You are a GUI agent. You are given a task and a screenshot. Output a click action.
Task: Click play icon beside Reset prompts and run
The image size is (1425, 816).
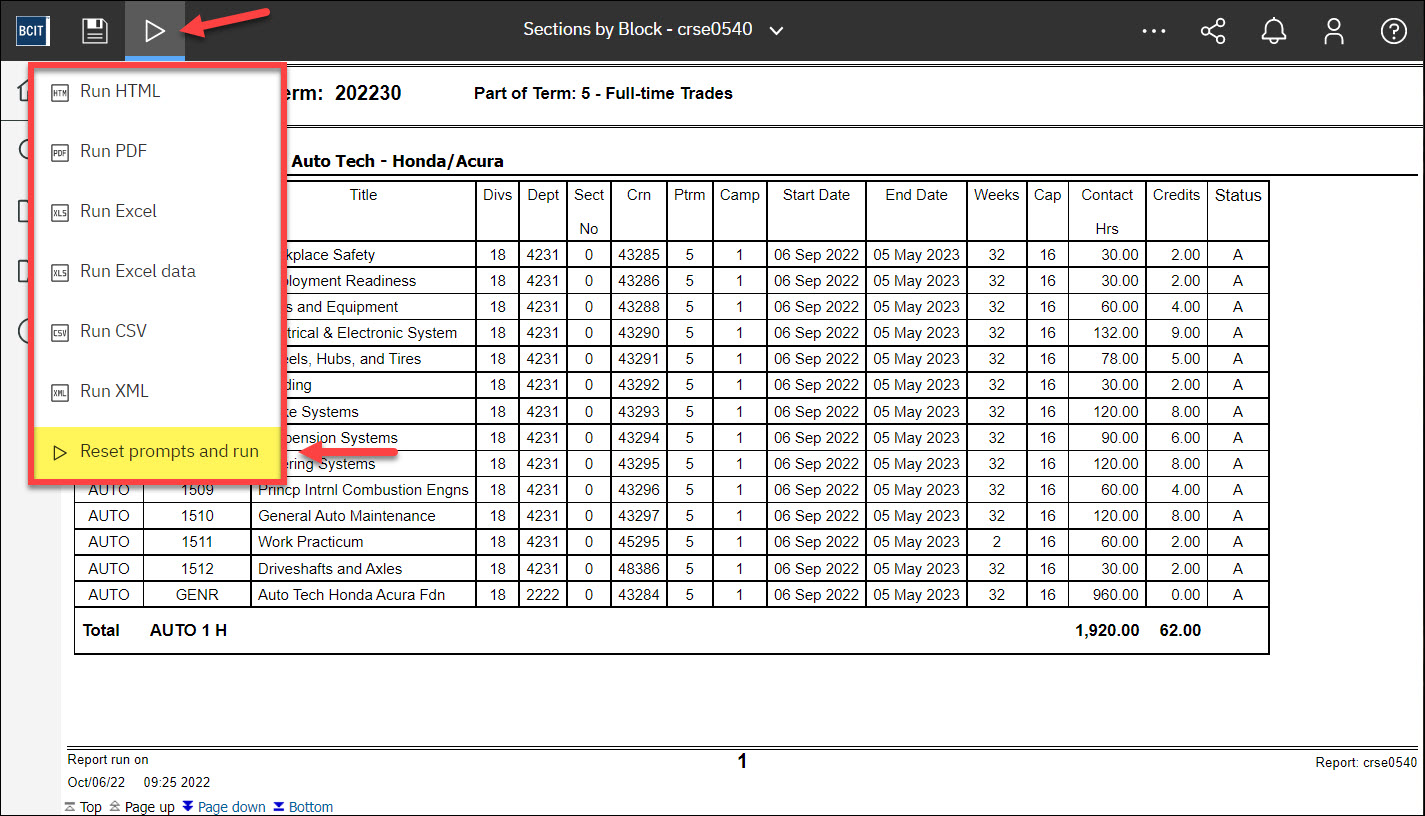pyautogui.click(x=60, y=453)
